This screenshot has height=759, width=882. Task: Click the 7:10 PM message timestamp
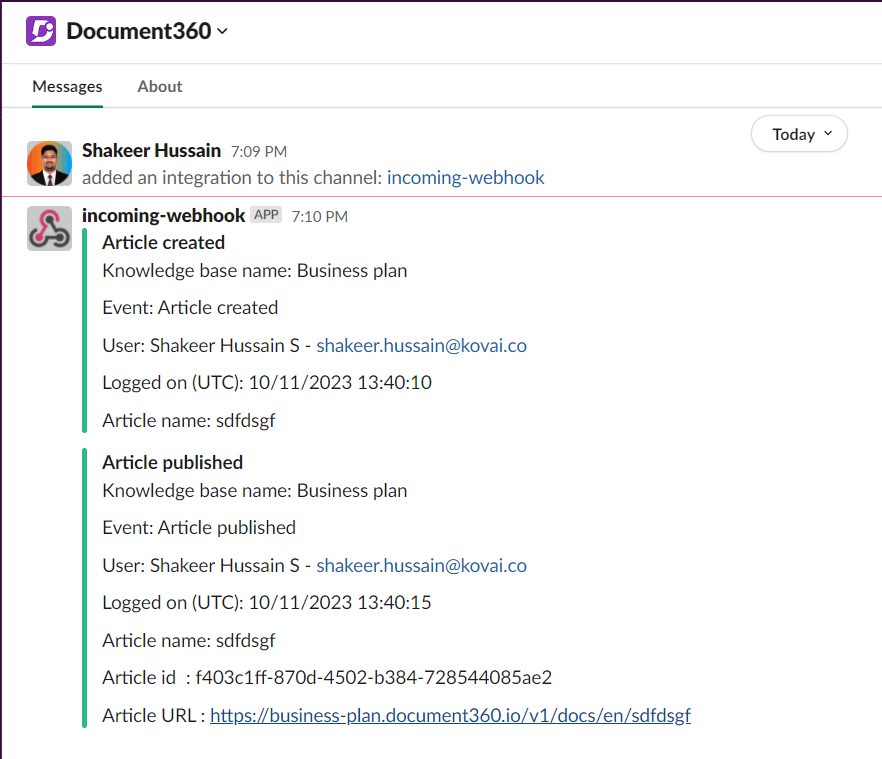point(319,216)
